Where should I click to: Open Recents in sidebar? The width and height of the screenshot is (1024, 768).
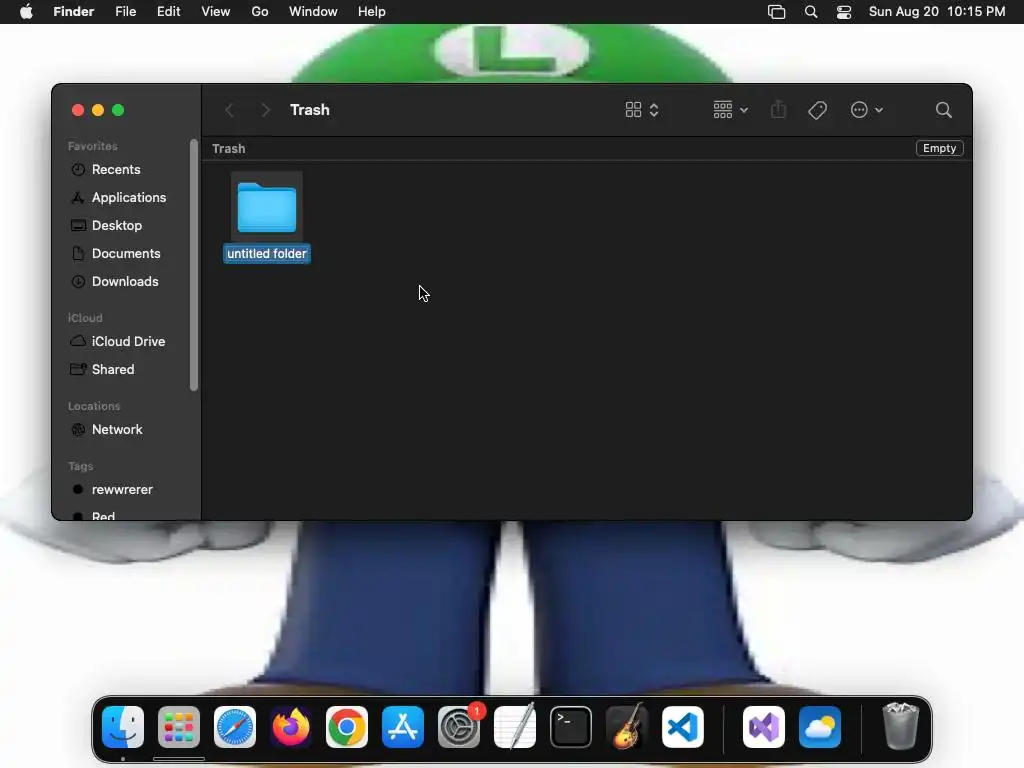pos(116,170)
